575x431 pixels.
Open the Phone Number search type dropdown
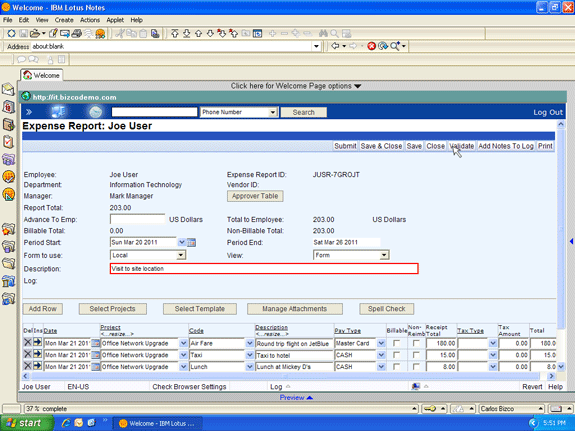(272, 112)
